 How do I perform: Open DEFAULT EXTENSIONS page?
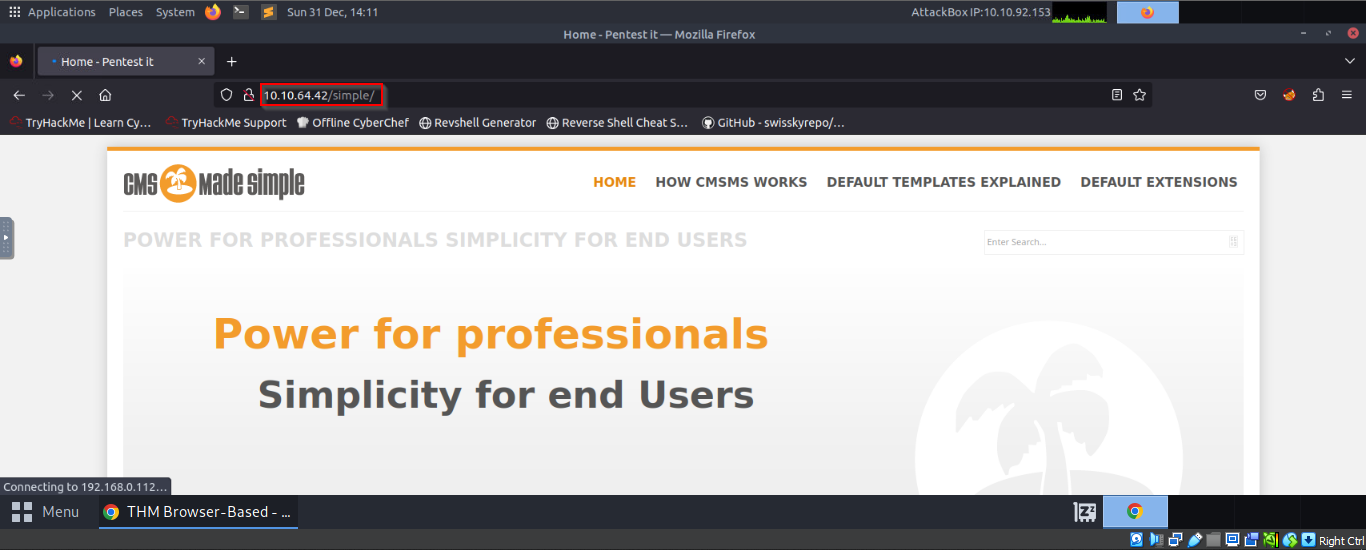(x=1159, y=182)
